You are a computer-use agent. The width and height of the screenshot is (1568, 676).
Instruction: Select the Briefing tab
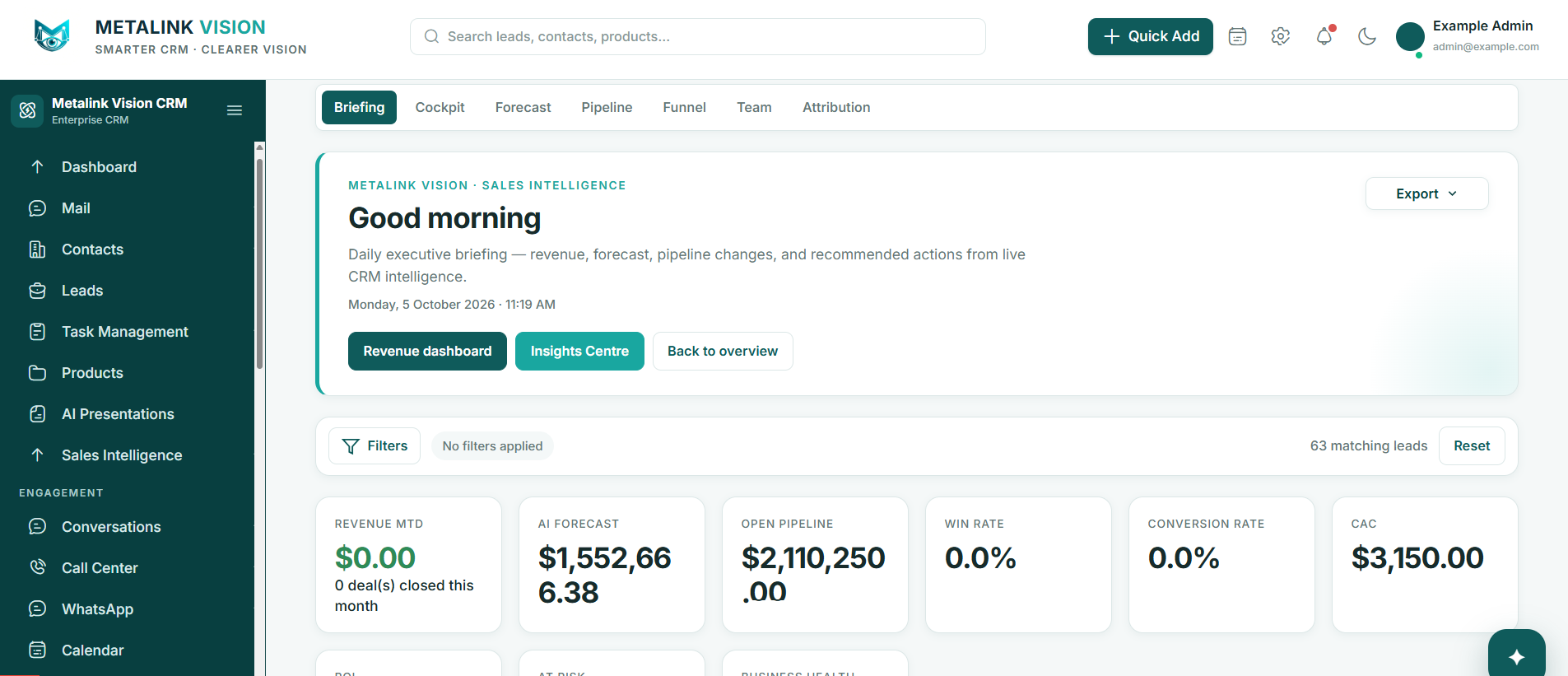tap(359, 107)
